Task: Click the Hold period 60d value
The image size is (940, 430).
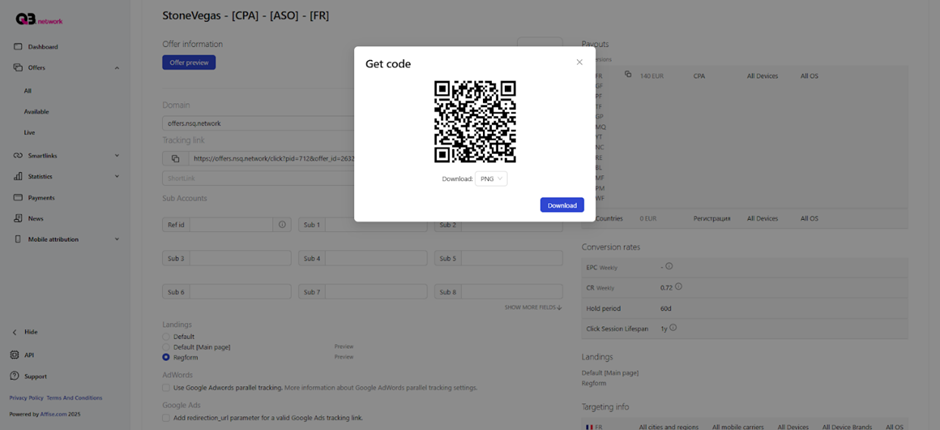Action: pyautogui.click(x=665, y=308)
